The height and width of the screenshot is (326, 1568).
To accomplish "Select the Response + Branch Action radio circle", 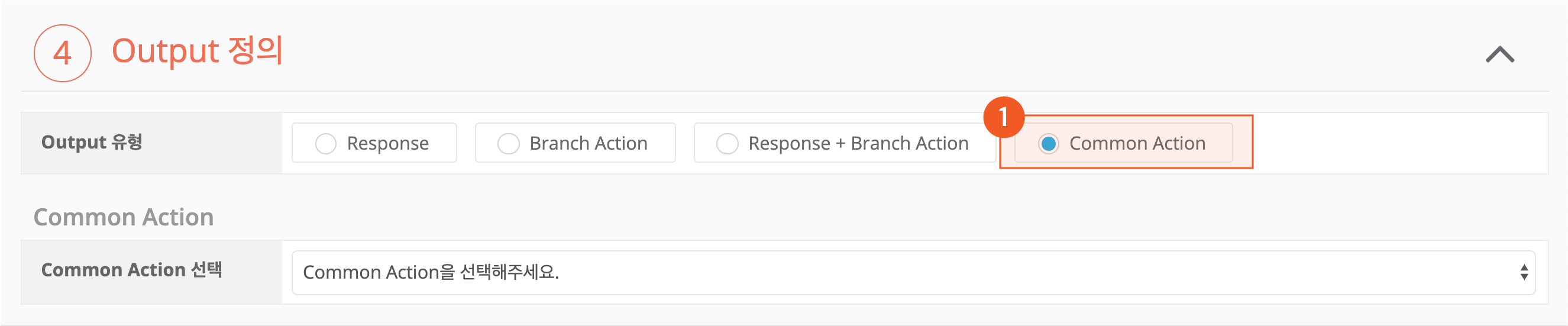I will pos(727,144).
